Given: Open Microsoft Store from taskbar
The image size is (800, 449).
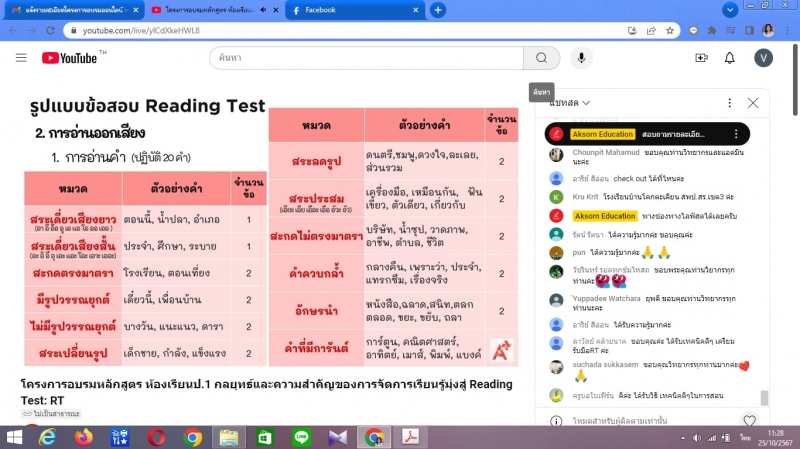Looking at the screenshot, I should tap(265, 437).
